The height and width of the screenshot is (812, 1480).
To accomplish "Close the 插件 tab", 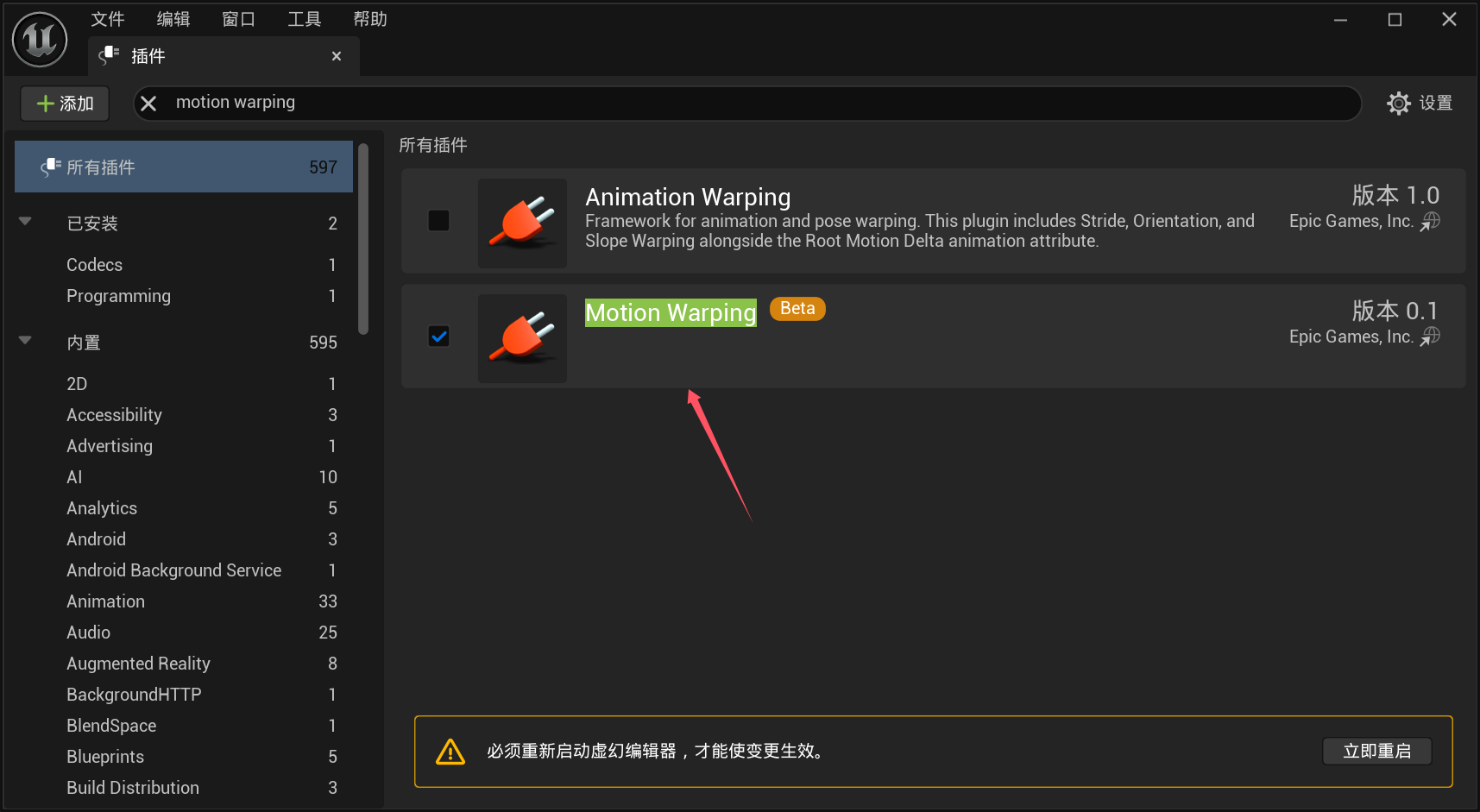I will 337,56.
